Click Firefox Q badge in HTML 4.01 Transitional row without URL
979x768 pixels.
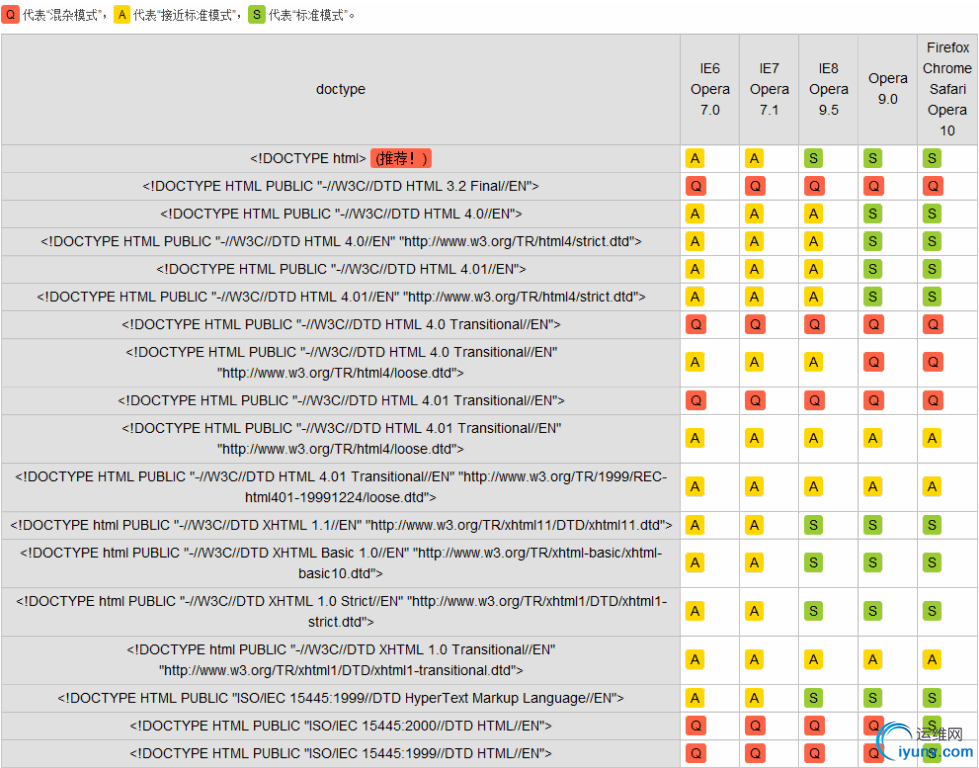tap(932, 400)
